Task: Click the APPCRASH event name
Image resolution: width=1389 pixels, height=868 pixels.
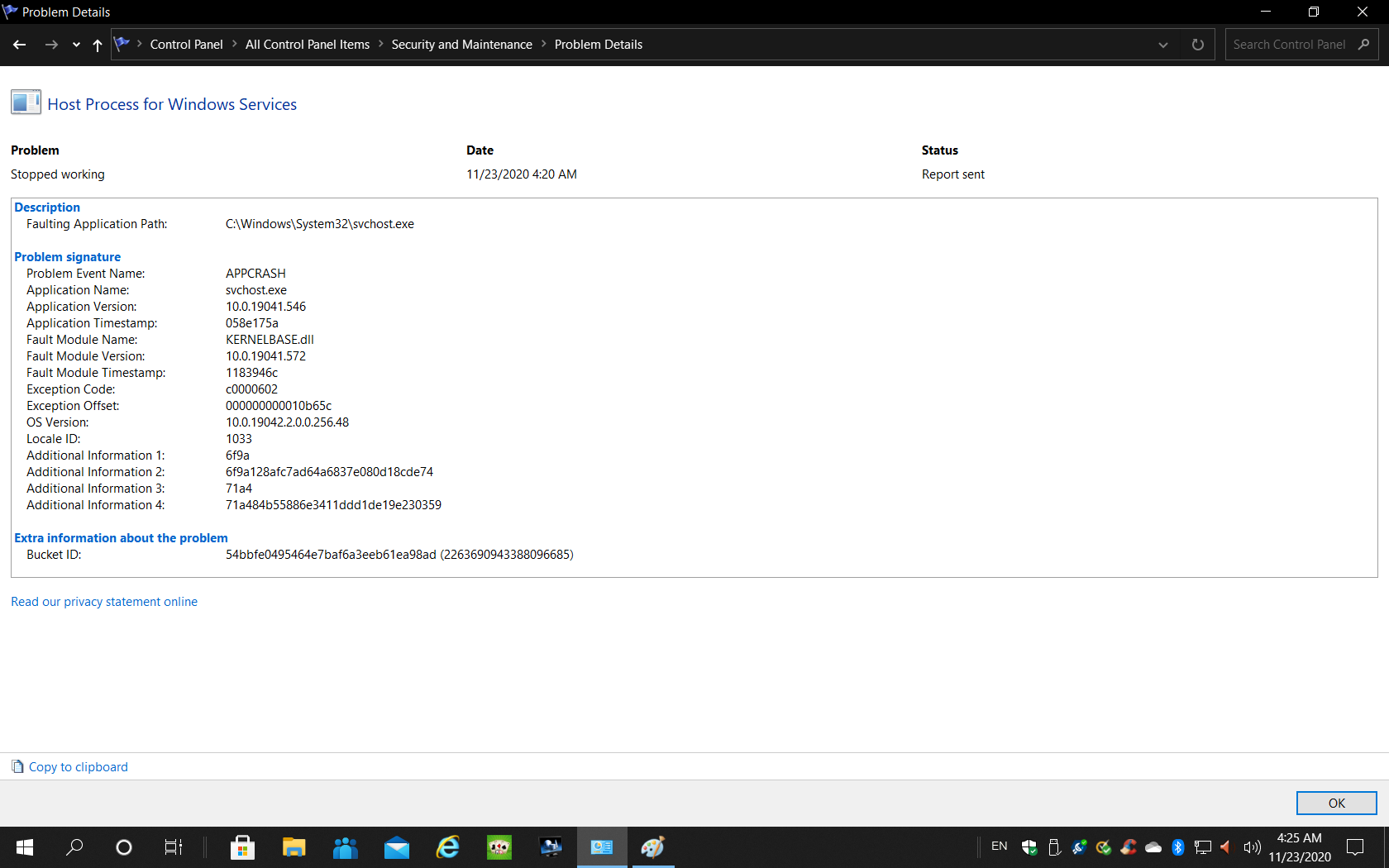Action: 255,274
